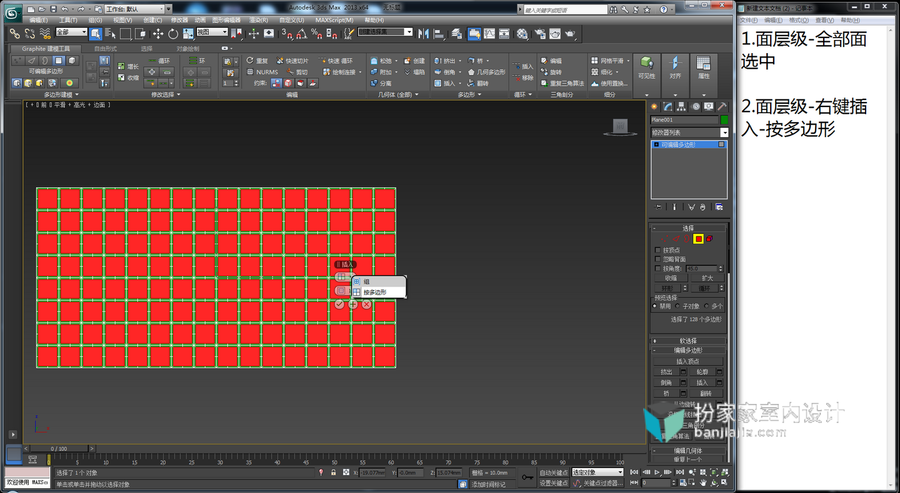Click the 插入顶点 button
Viewport: 900px width, 493px height.
[688, 362]
